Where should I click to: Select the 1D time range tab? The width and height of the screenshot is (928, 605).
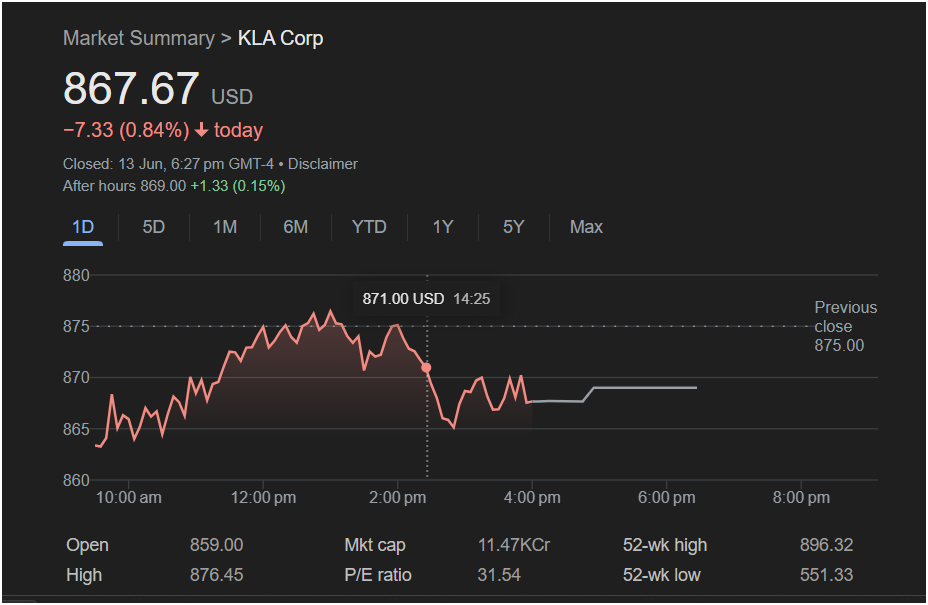click(83, 227)
